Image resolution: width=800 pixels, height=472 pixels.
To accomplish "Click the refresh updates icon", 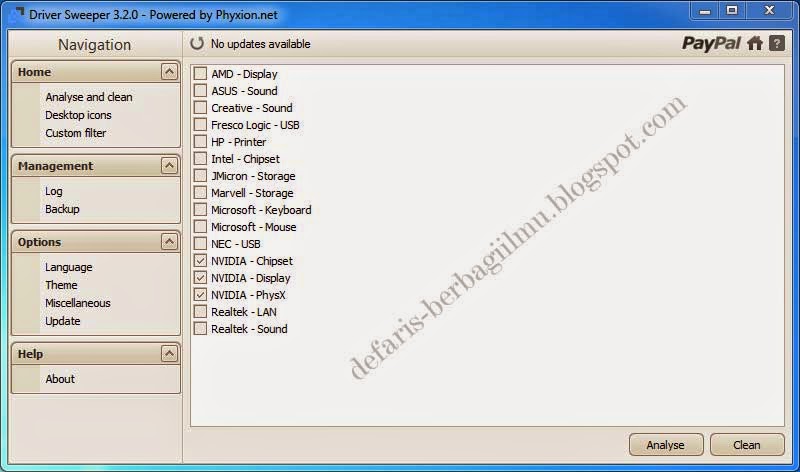I will point(197,44).
